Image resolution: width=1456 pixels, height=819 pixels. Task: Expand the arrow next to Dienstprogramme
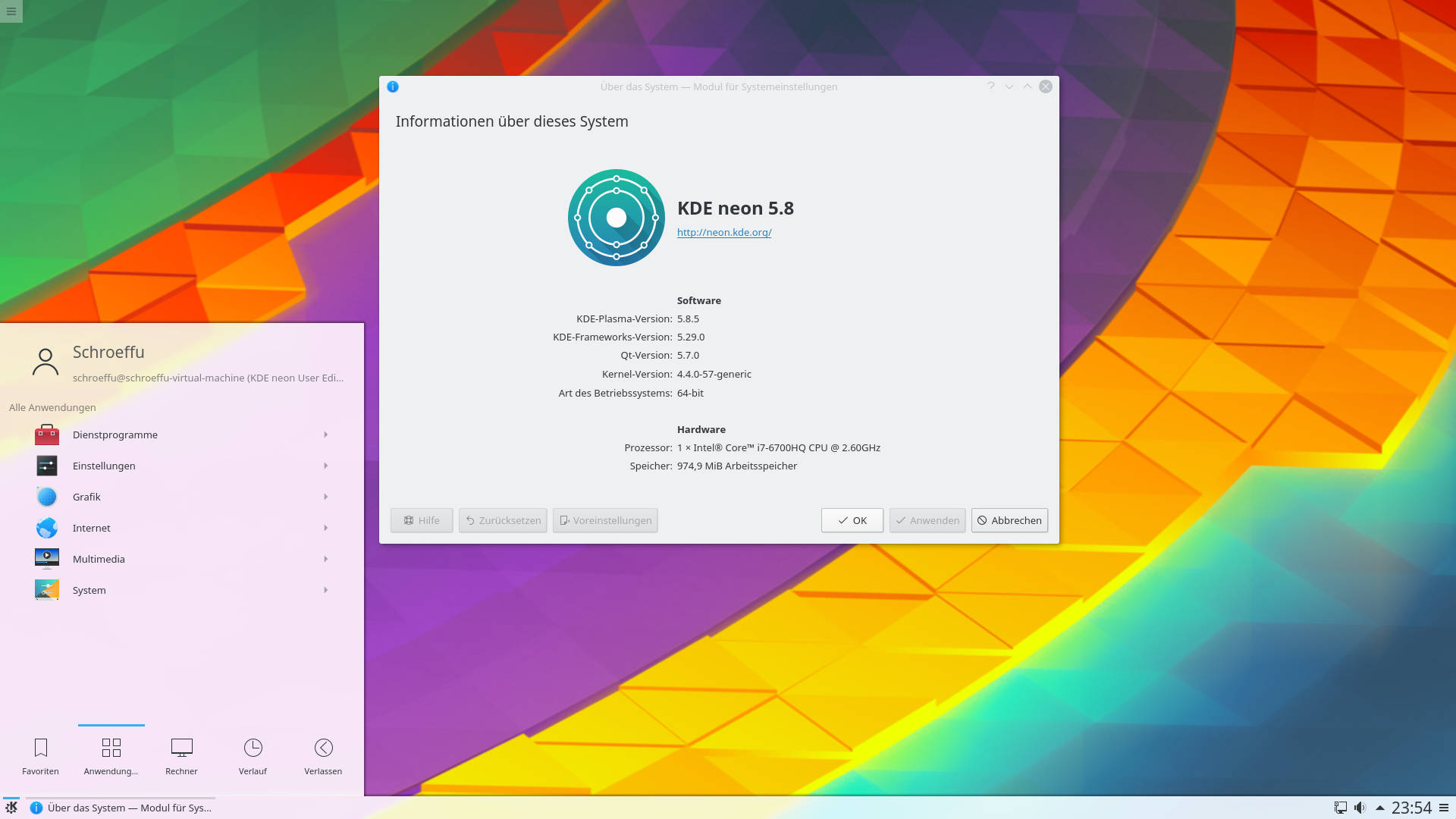pos(326,435)
